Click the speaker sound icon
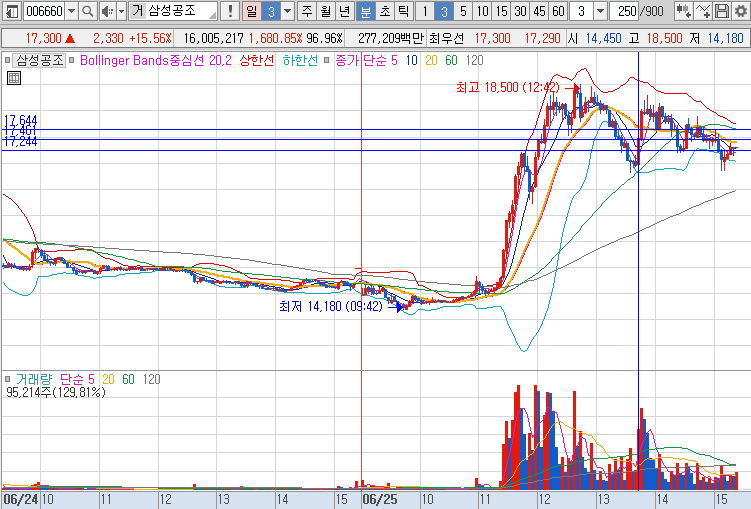The width and height of the screenshot is (751, 509). coord(108,11)
